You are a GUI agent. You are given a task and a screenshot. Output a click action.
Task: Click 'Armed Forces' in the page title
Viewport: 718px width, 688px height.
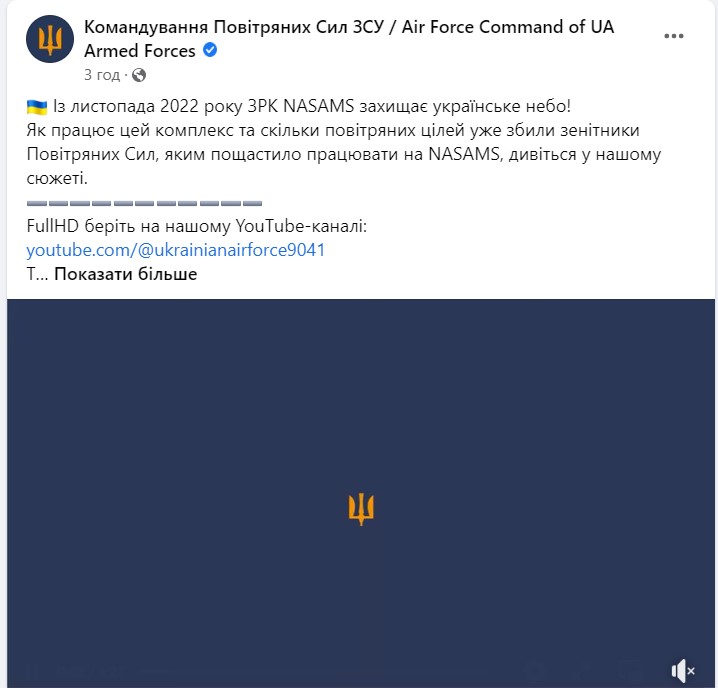140,51
